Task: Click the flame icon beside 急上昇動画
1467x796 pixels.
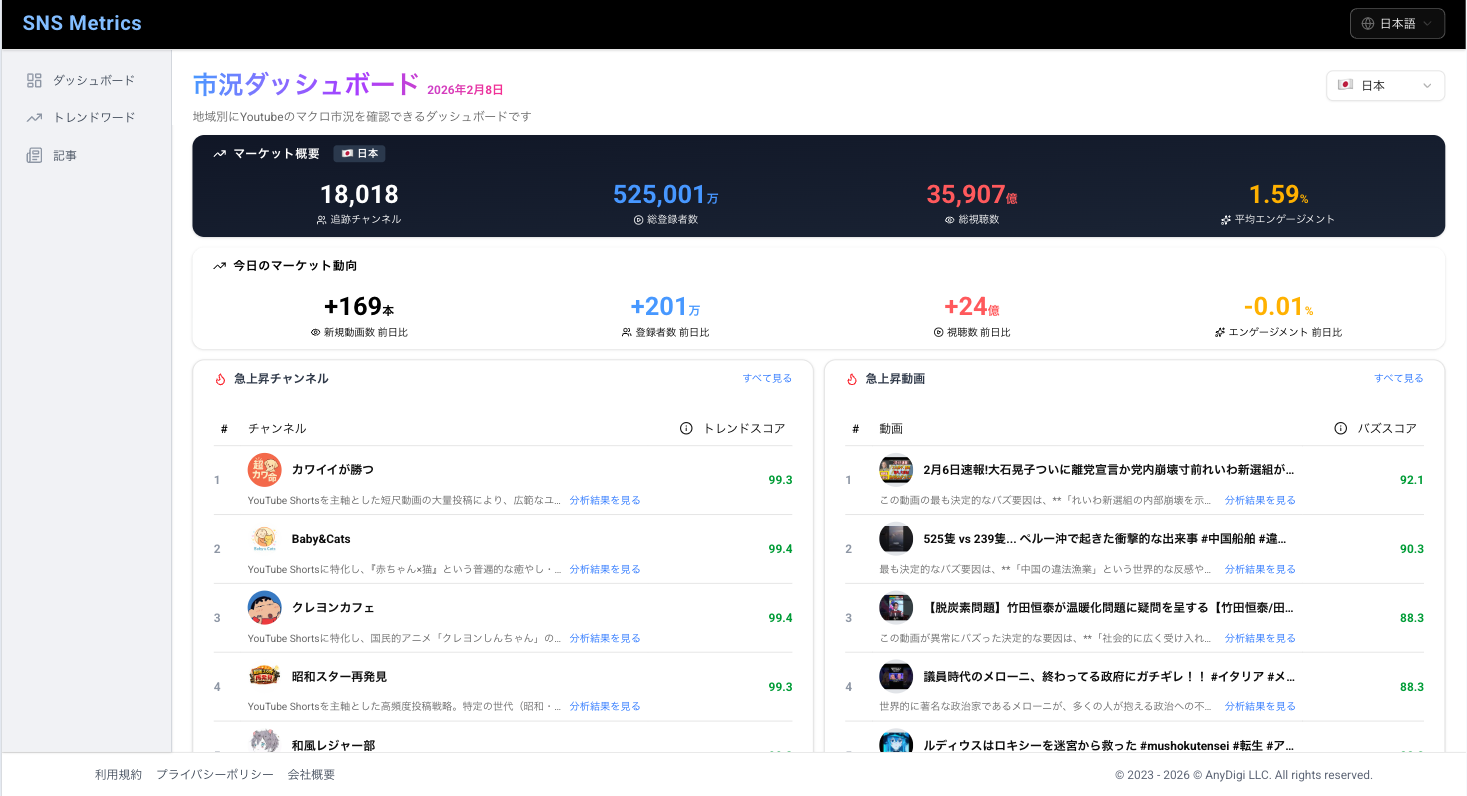Action: [x=851, y=379]
